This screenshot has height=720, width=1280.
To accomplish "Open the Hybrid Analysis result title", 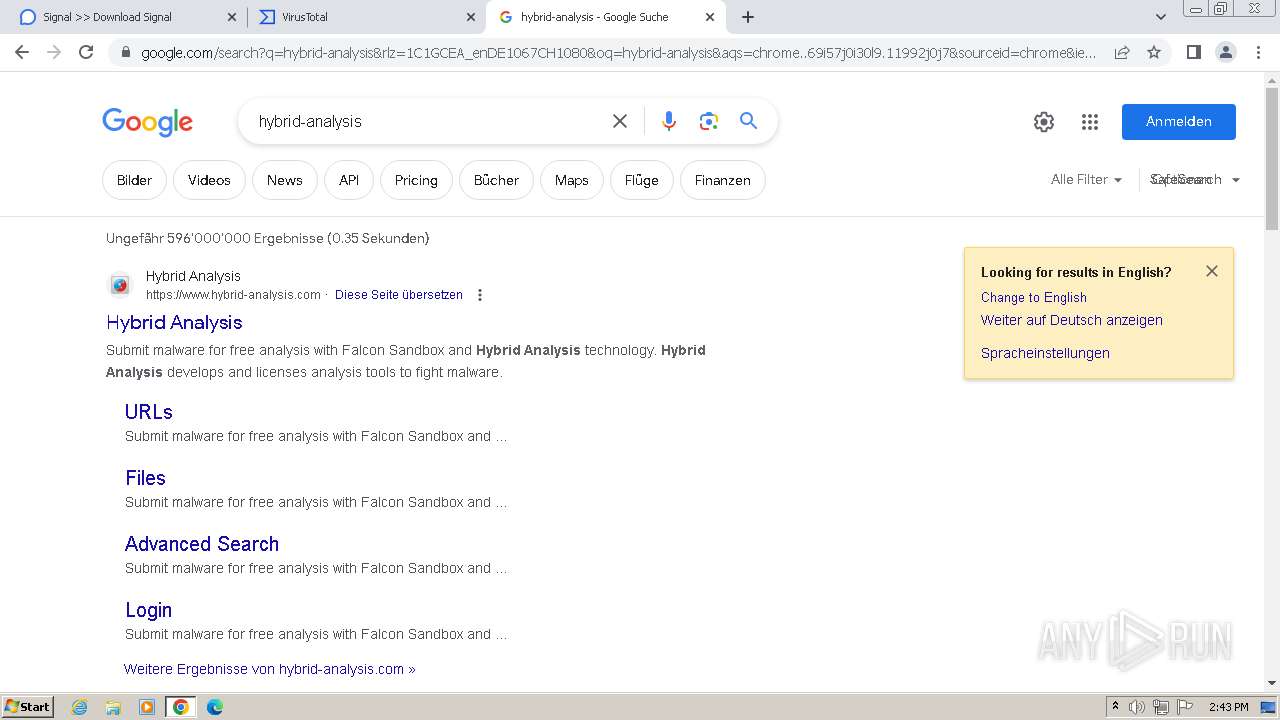I will point(174,322).
